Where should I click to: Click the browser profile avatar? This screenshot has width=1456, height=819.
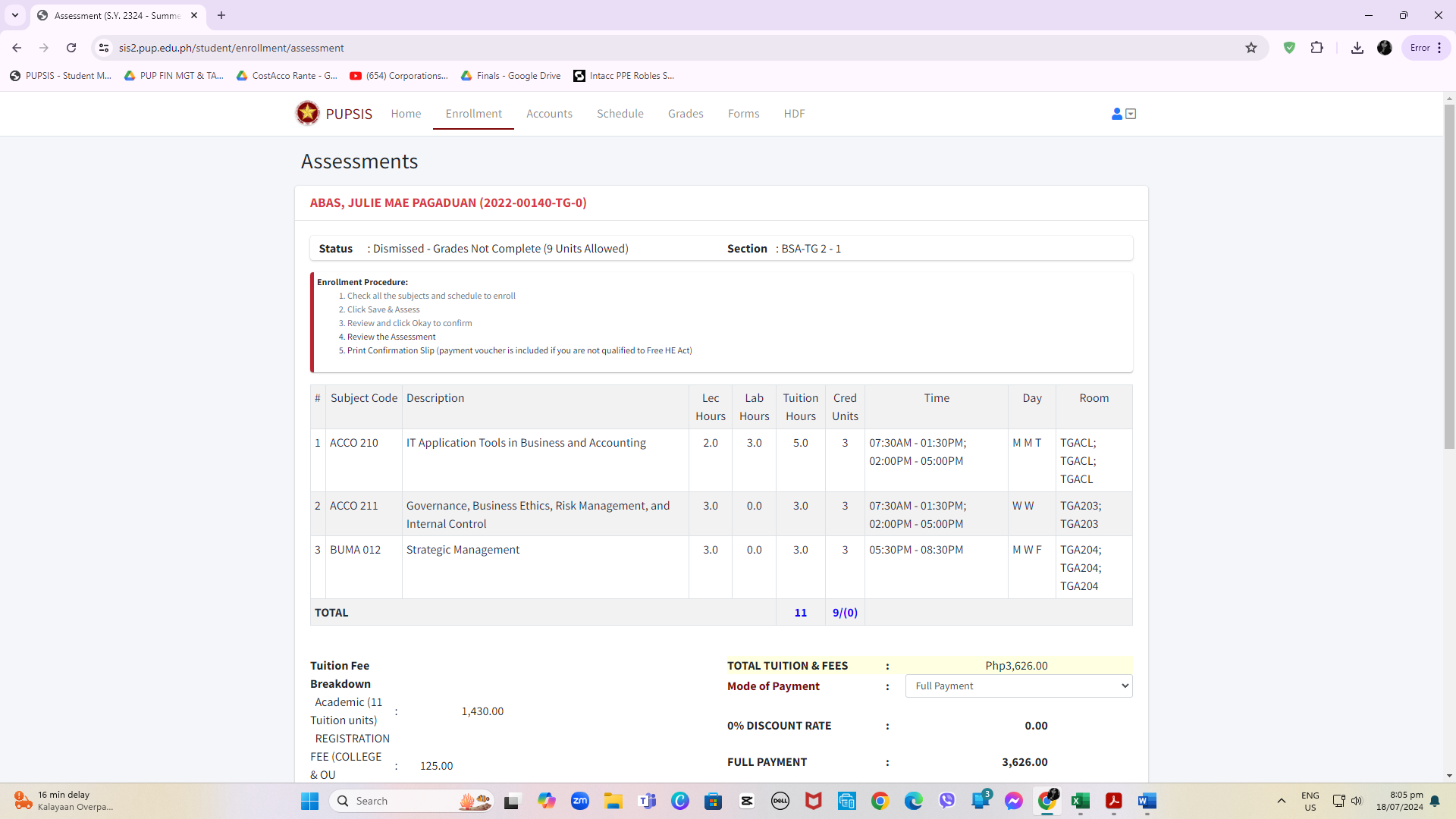pos(1385,48)
